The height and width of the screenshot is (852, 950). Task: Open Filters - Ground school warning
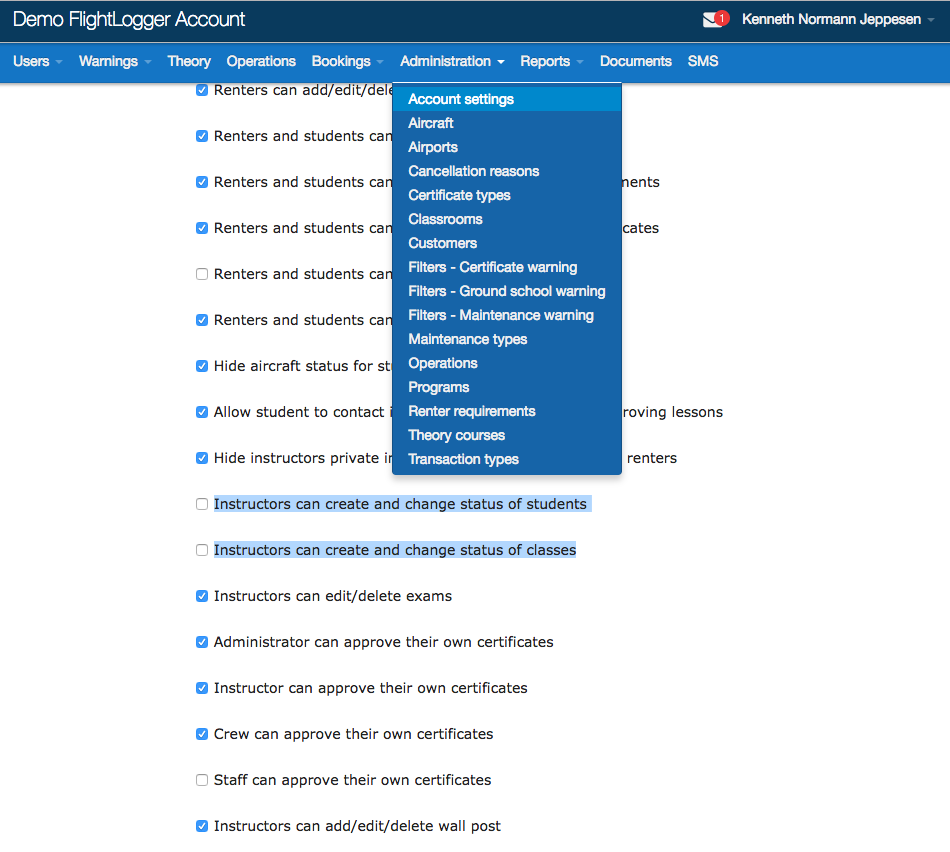[x=507, y=291]
